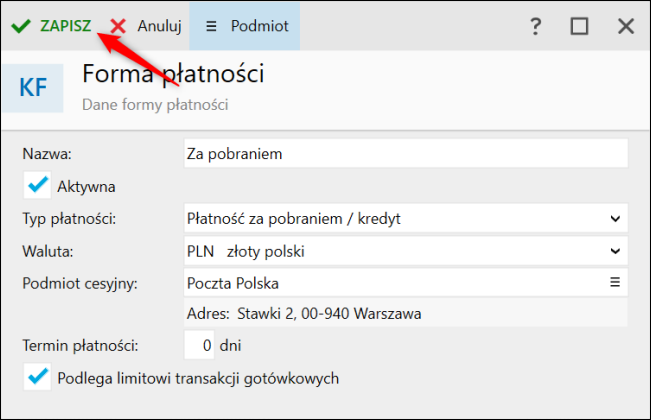
Task: Maximize the window using the square icon
Action: tap(580, 26)
